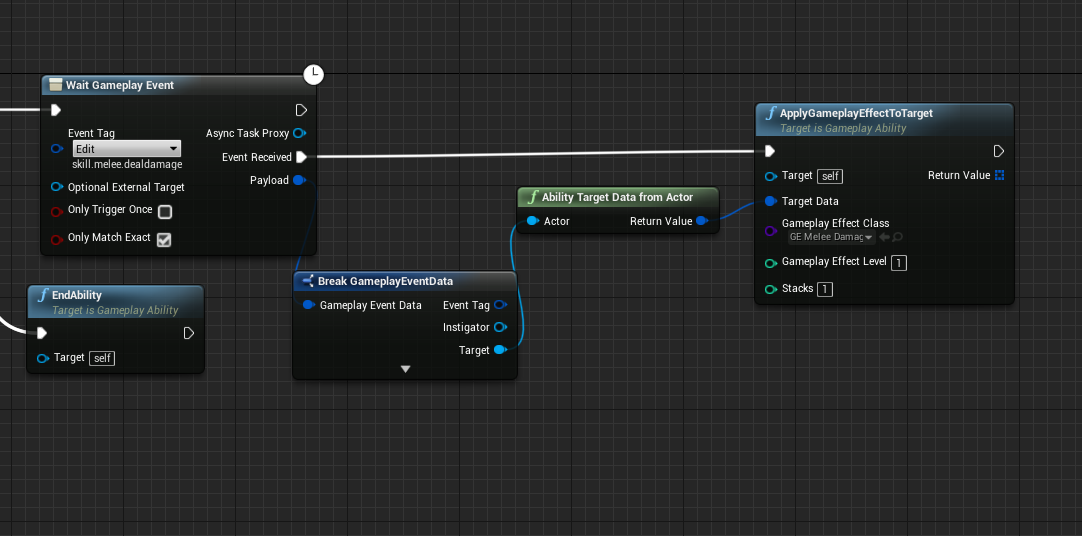Click the Actor input pin
1082x536 pixels.
pyautogui.click(x=533, y=221)
